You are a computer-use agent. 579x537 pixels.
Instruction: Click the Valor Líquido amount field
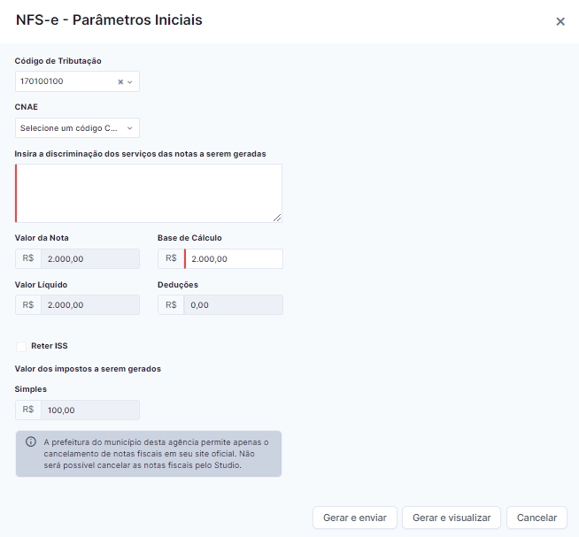(x=90, y=305)
